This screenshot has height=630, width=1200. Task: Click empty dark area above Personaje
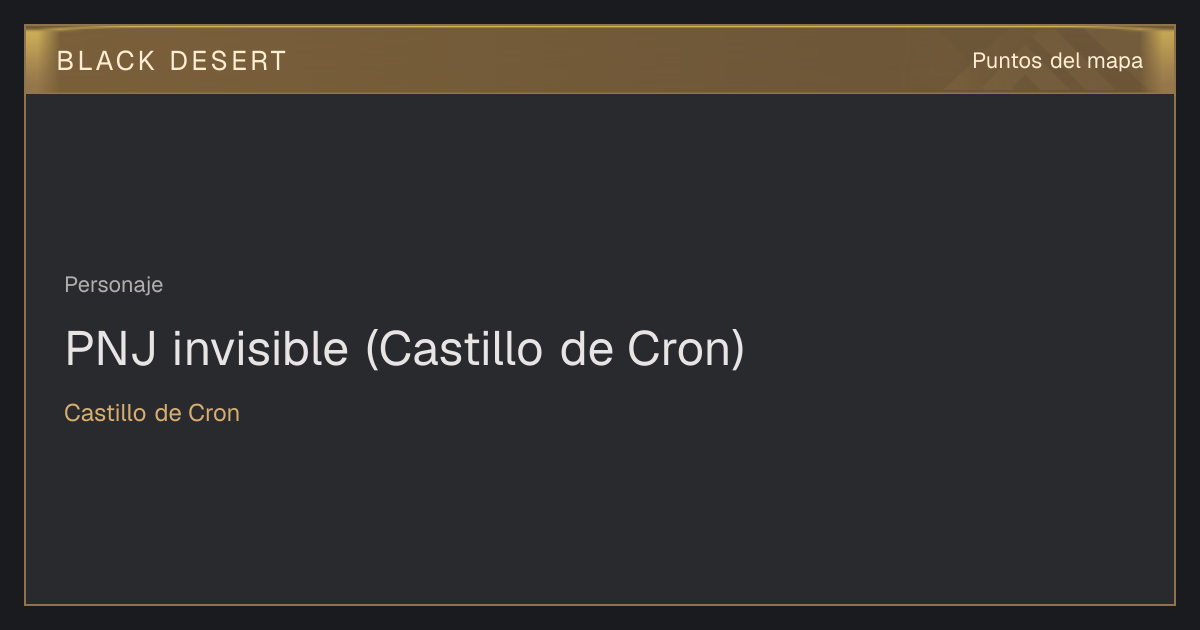point(600,180)
